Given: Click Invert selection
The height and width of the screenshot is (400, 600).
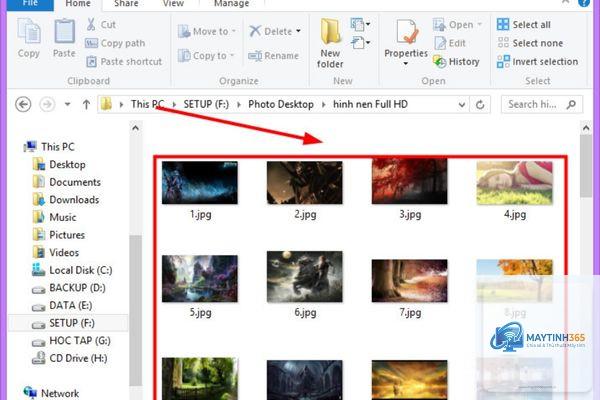Looking at the screenshot, I should pos(537,61).
